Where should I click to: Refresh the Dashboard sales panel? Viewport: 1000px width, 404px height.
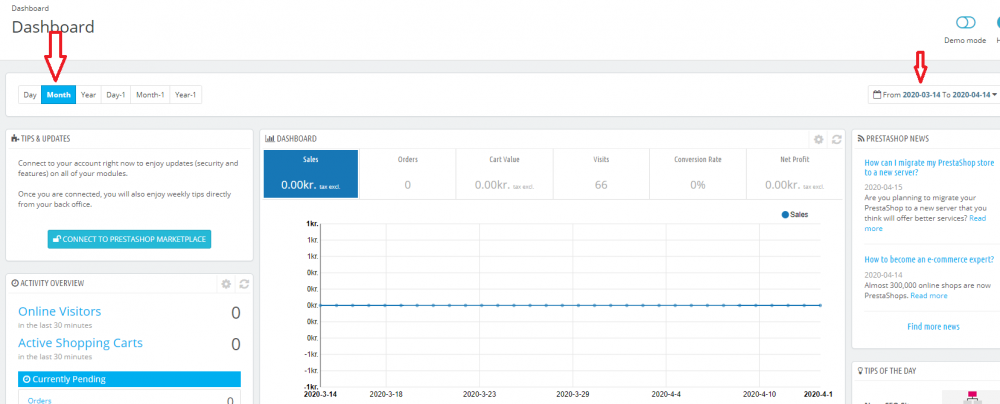[836, 139]
